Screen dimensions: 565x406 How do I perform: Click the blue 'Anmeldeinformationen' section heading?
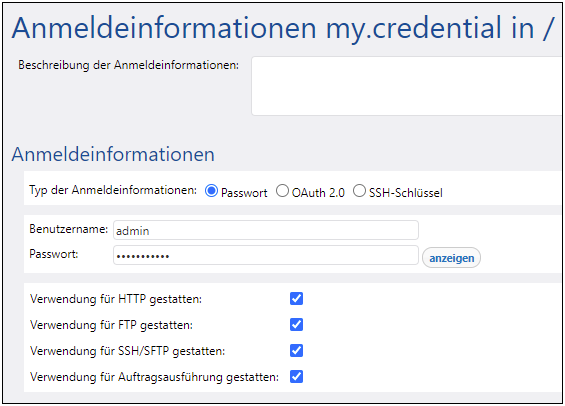click(113, 154)
